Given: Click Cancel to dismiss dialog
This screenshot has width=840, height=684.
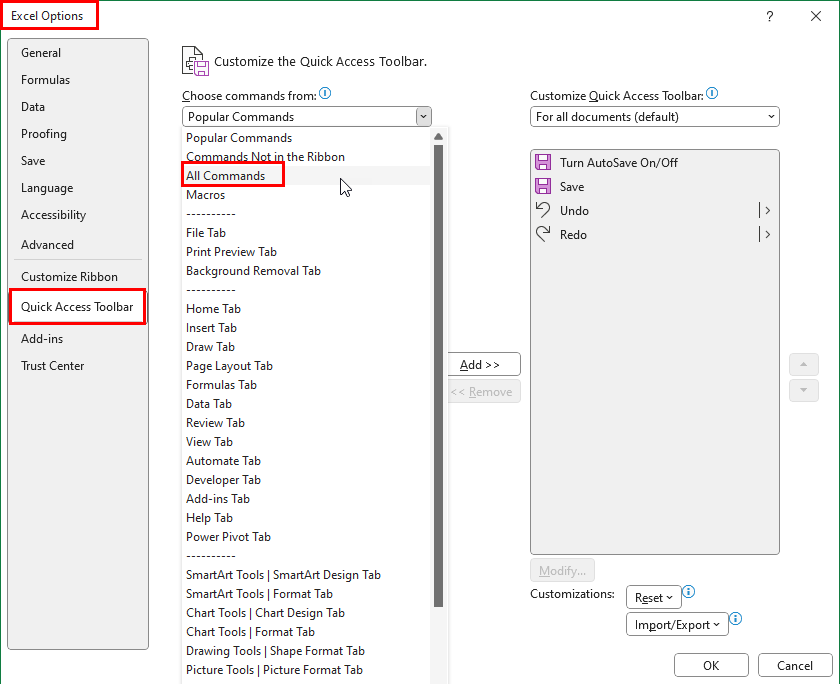Looking at the screenshot, I should point(795,666).
